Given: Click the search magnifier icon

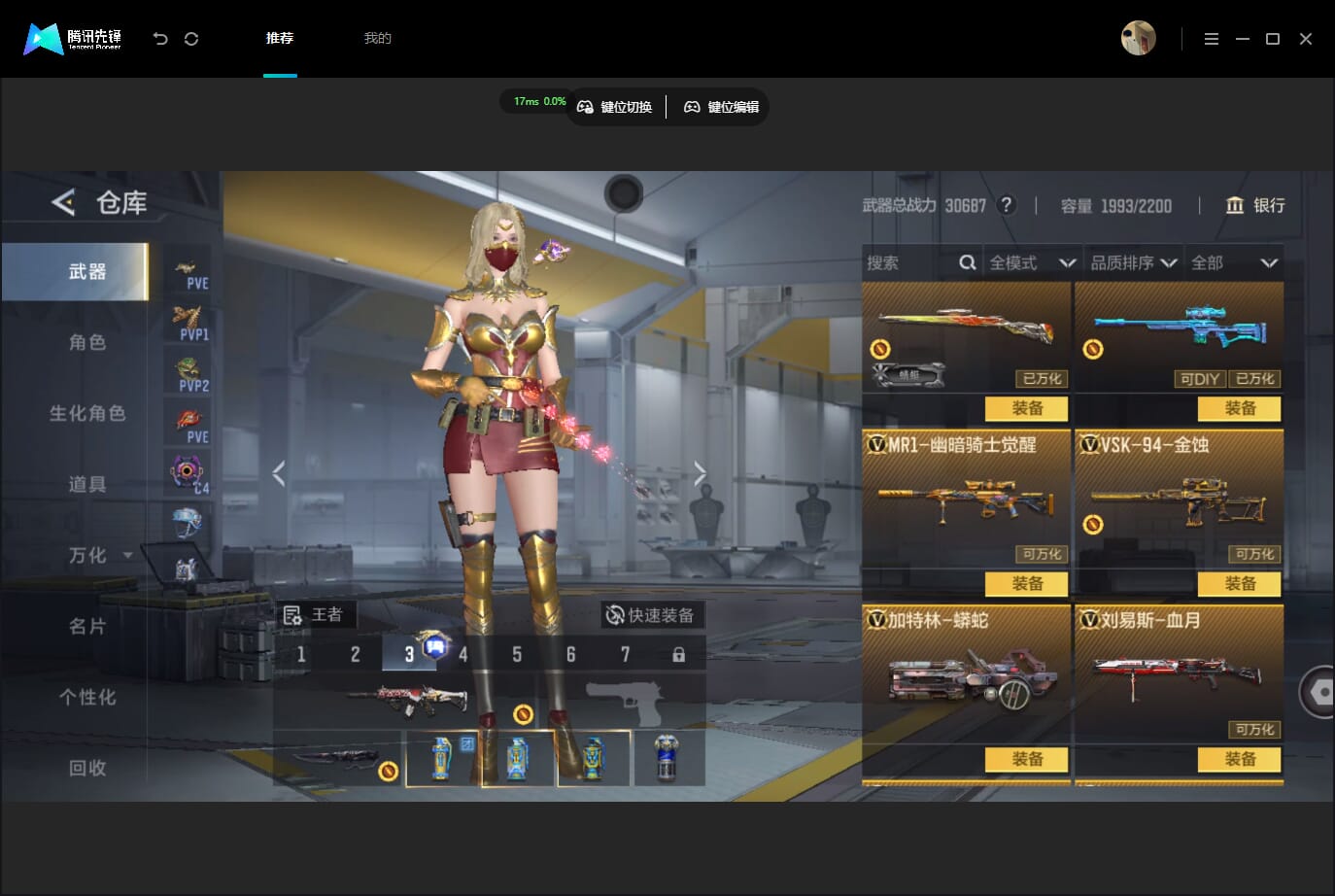Looking at the screenshot, I should 967,262.
